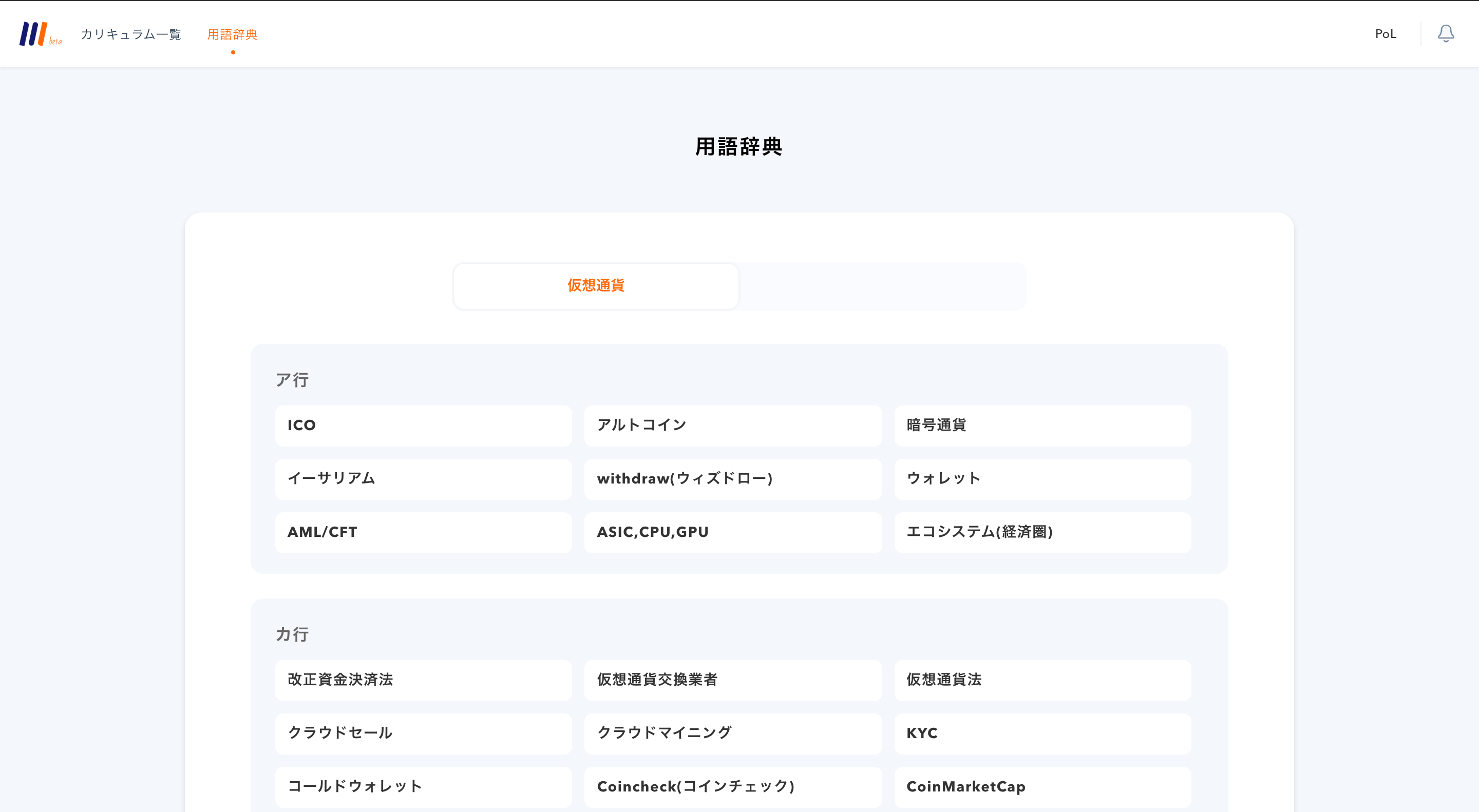1479x812 pixels.
Task: Open the PoL user menu
Action: point(1385,34)
